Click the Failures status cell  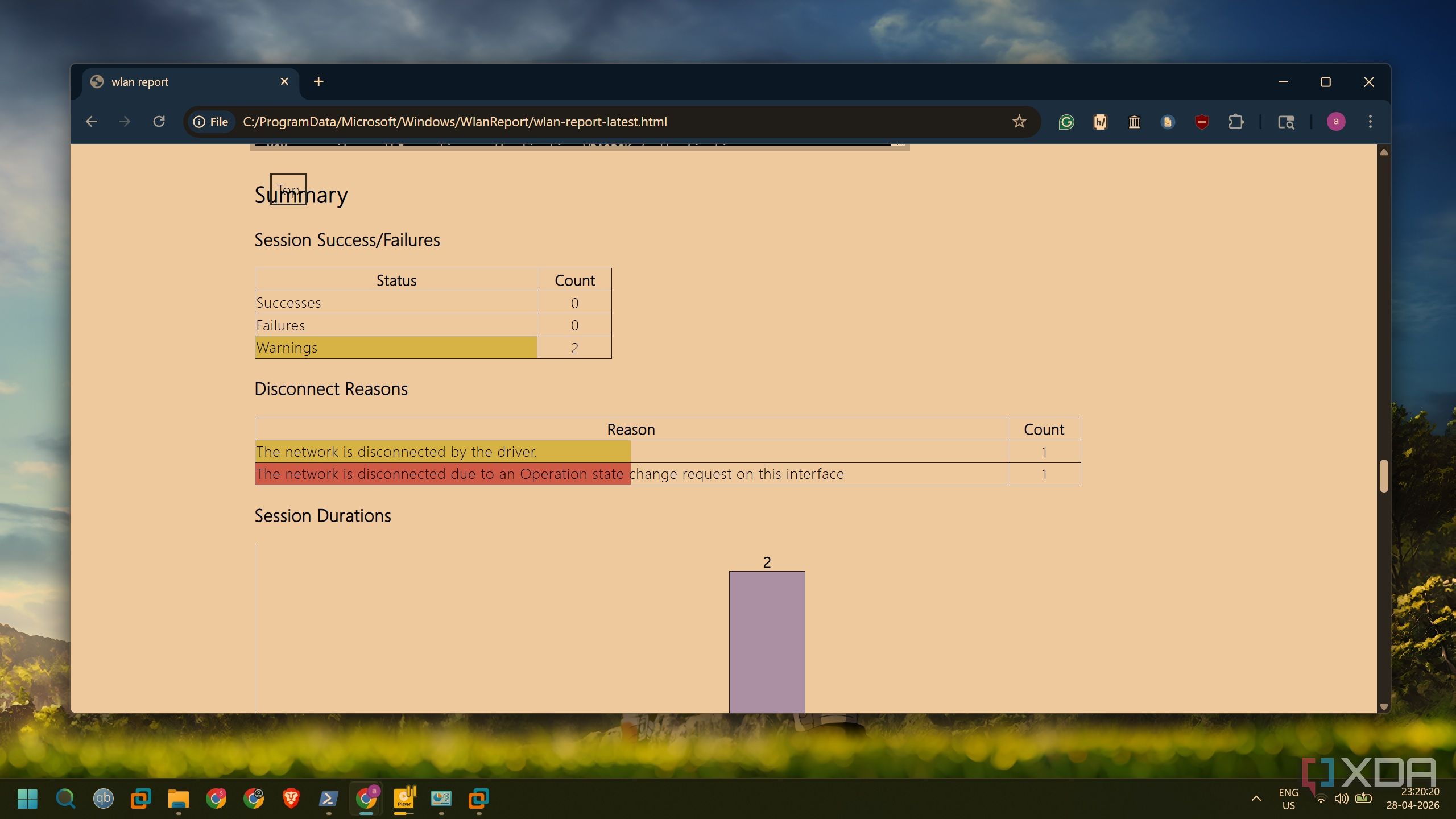pyautogui.click(x=396, y=325)
